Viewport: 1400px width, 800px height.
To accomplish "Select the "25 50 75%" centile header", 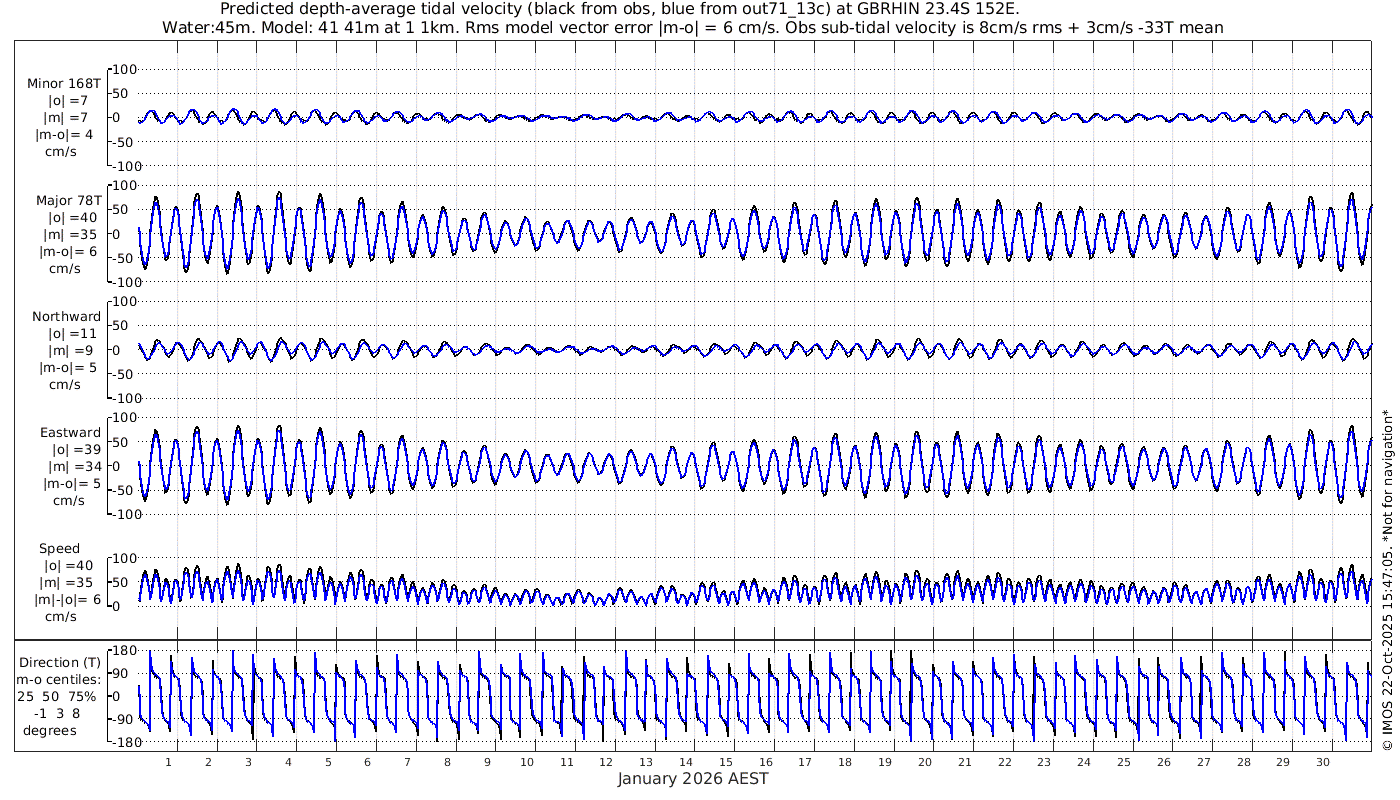I will [56, 696].
